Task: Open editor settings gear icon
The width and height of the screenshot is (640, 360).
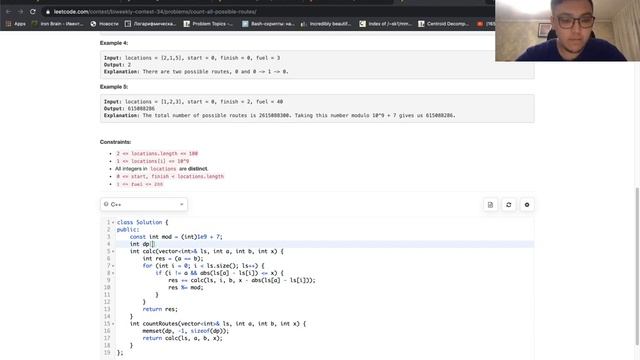Action: click(x=527, y=204)
